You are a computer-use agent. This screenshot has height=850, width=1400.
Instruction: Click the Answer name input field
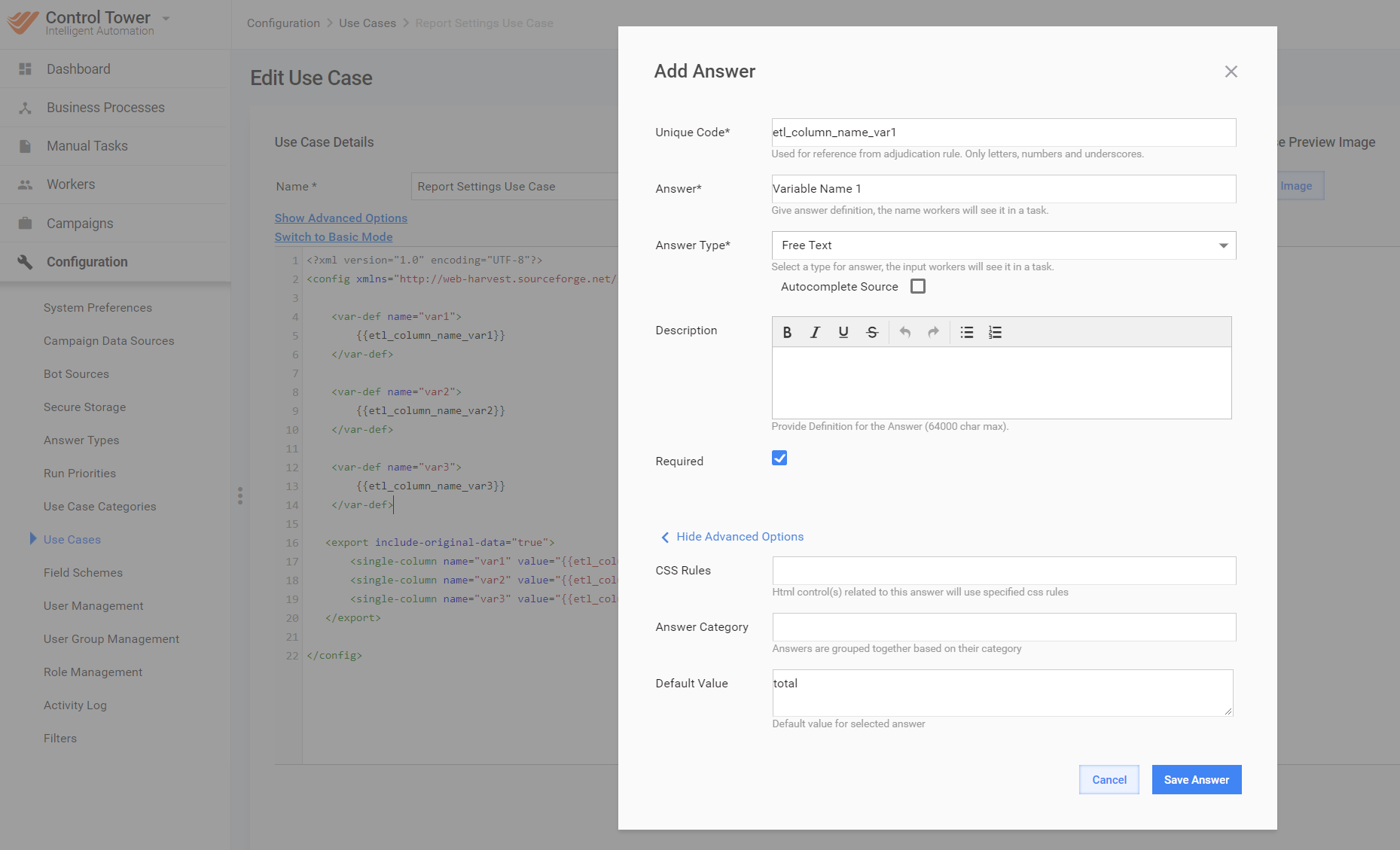pos(1004,189)
